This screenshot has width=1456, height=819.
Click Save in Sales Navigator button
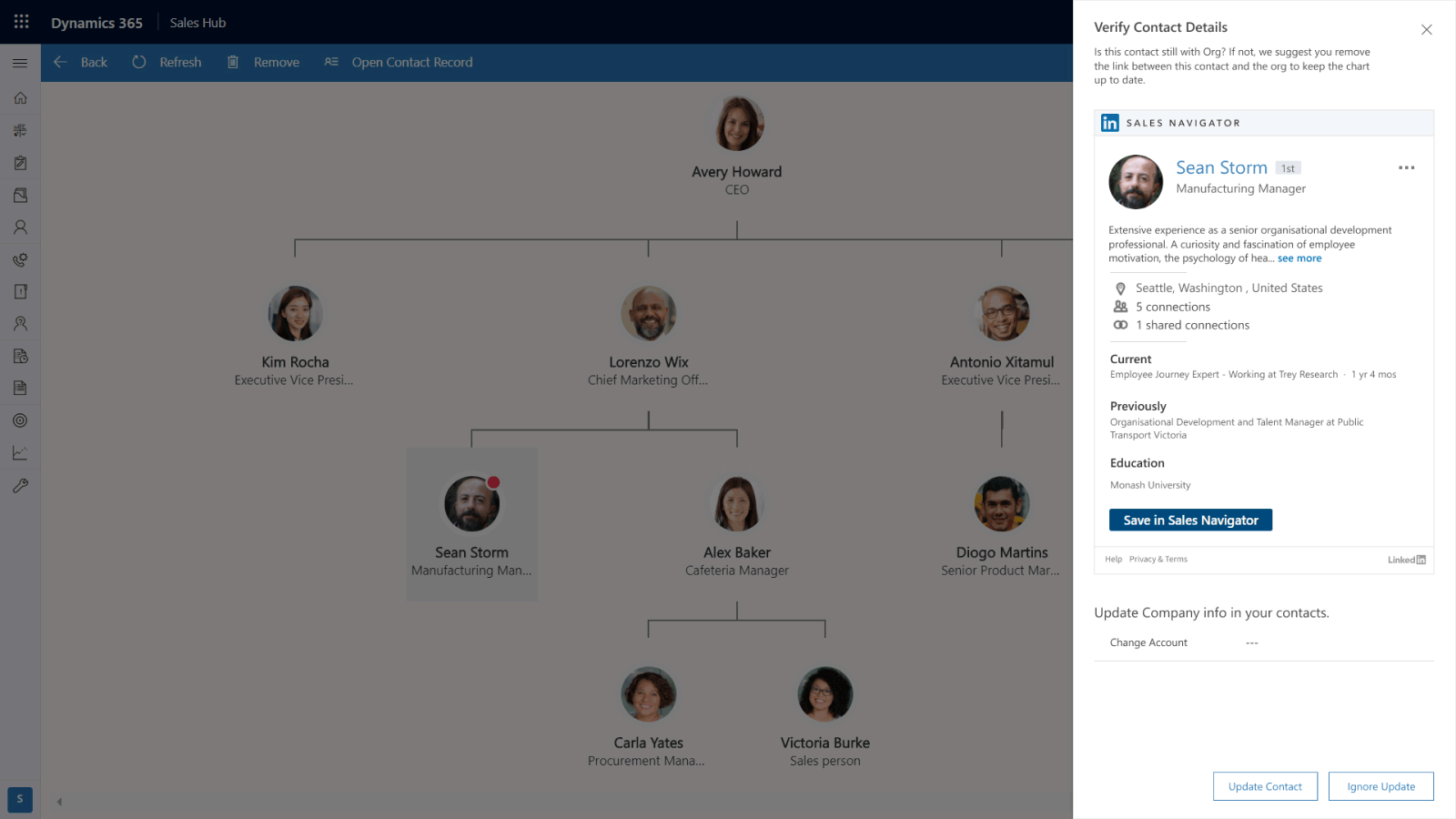(1190, 520)
